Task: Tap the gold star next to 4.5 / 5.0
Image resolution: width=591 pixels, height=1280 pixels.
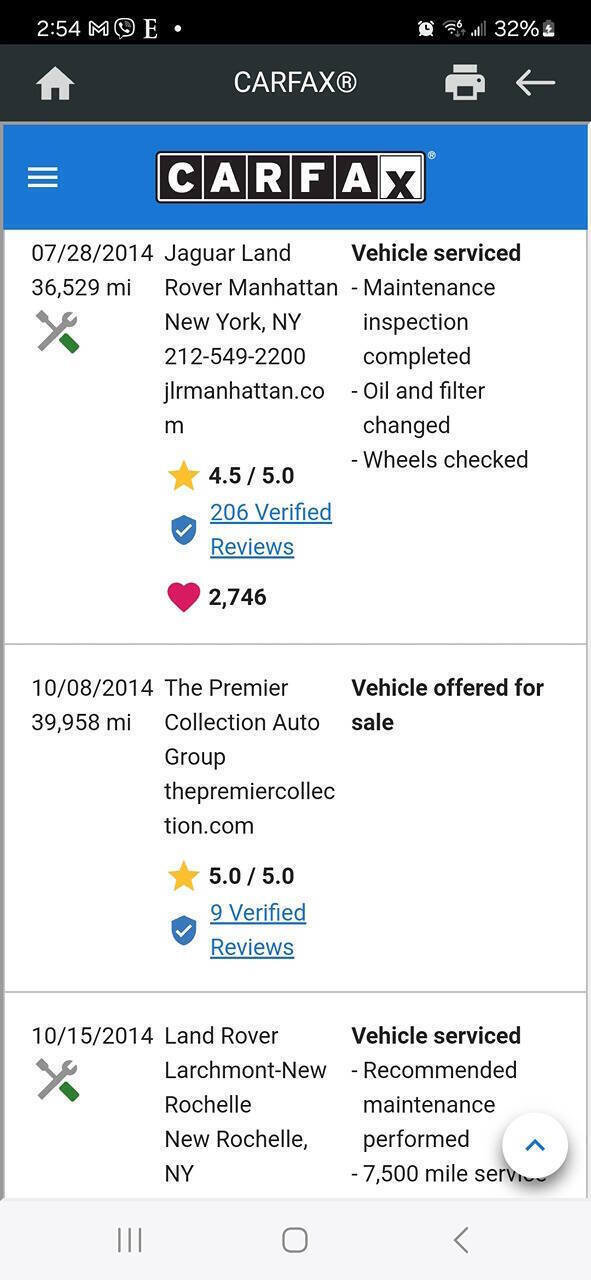Action: [184, 475]
